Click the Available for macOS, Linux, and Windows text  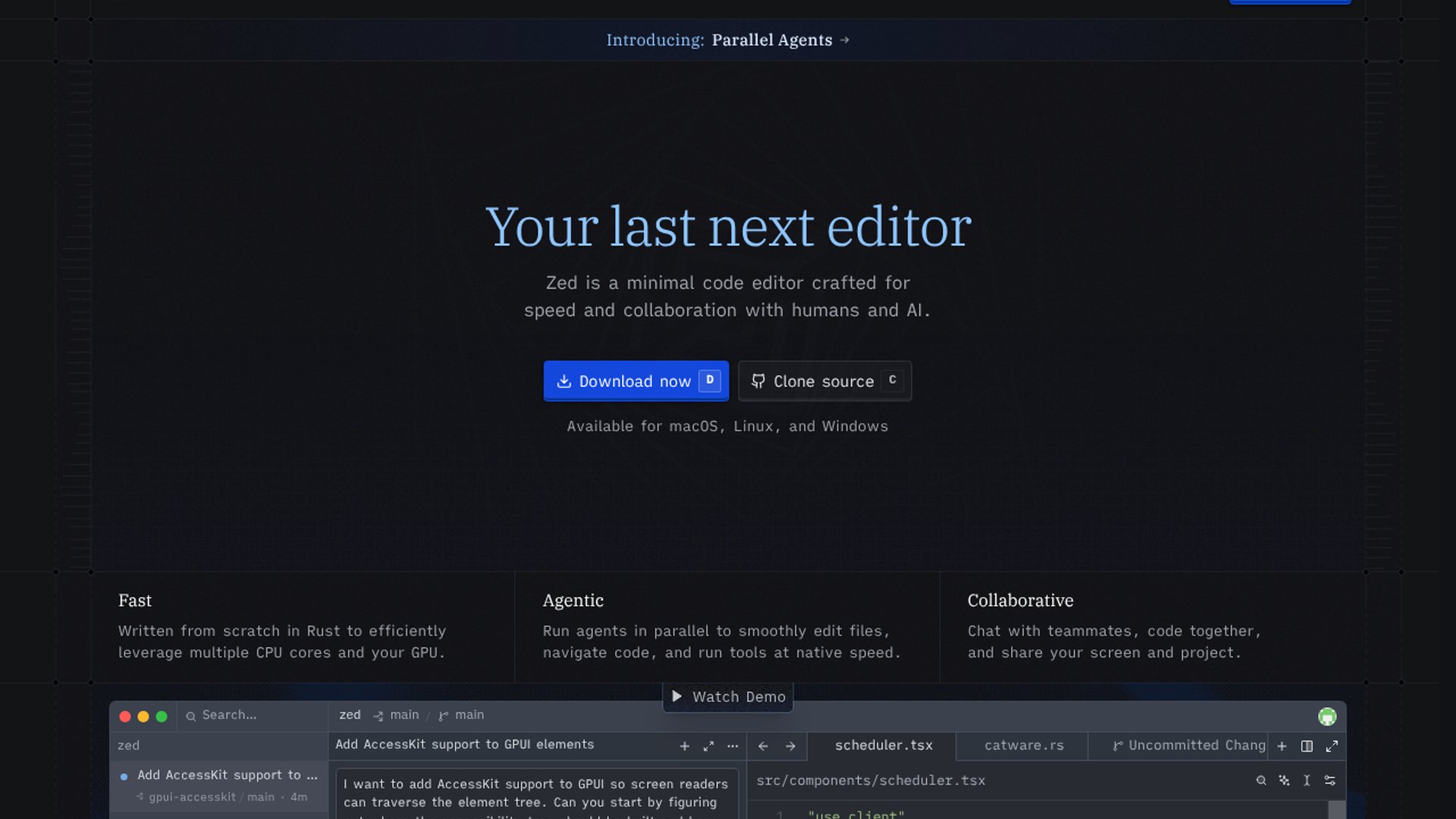click(x=727, y=426)
